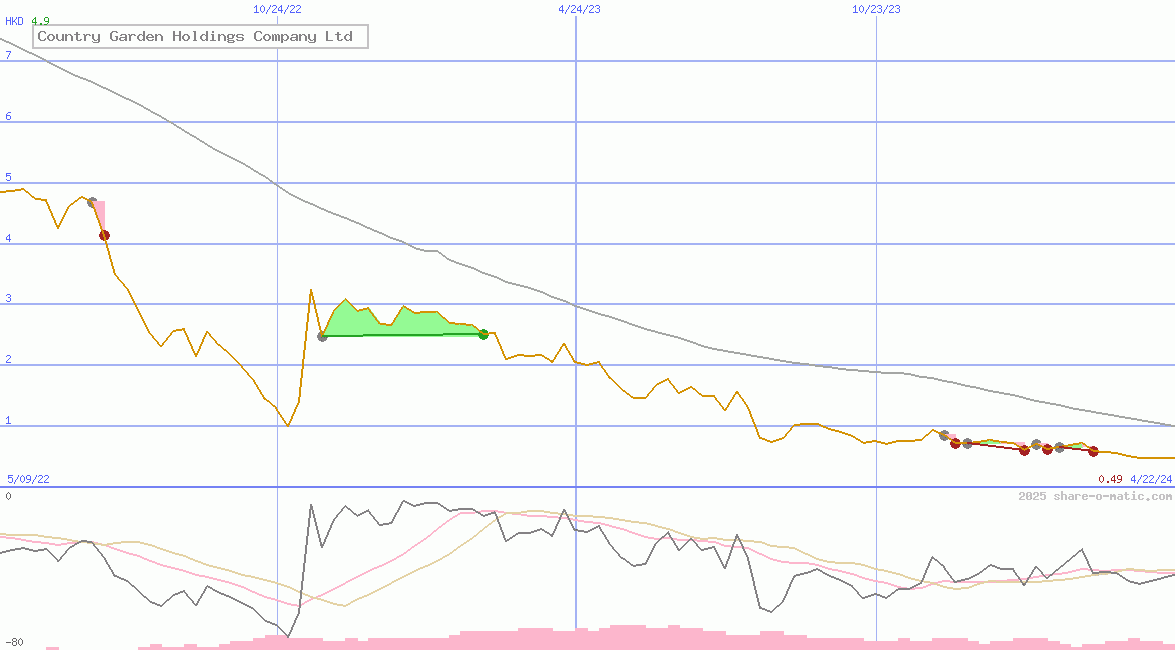Click the price axis label 3

coord(8,298)
